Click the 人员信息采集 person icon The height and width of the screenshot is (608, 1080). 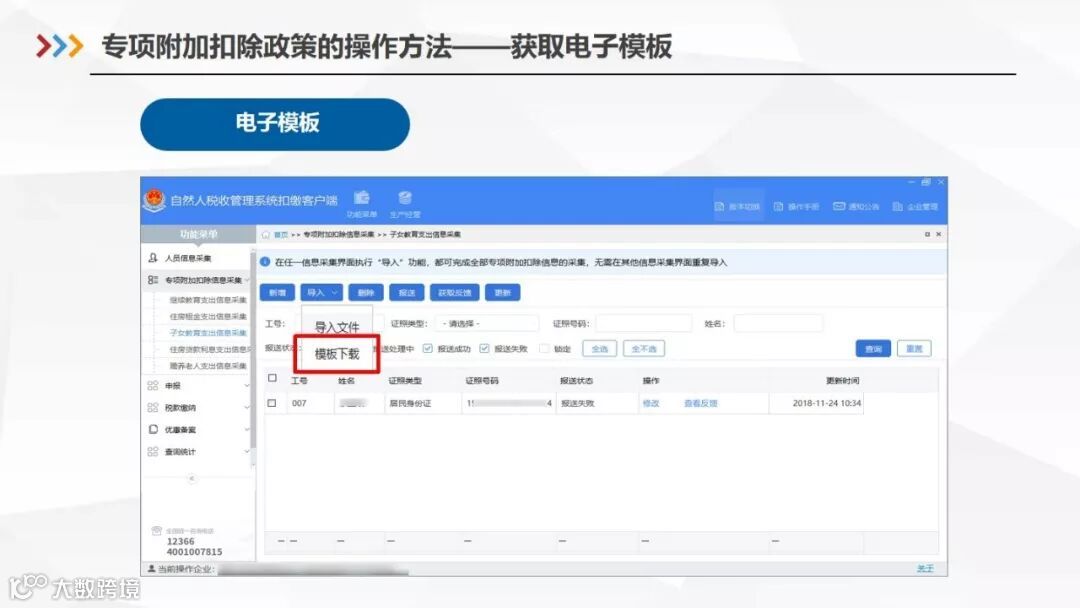(153, 258)
